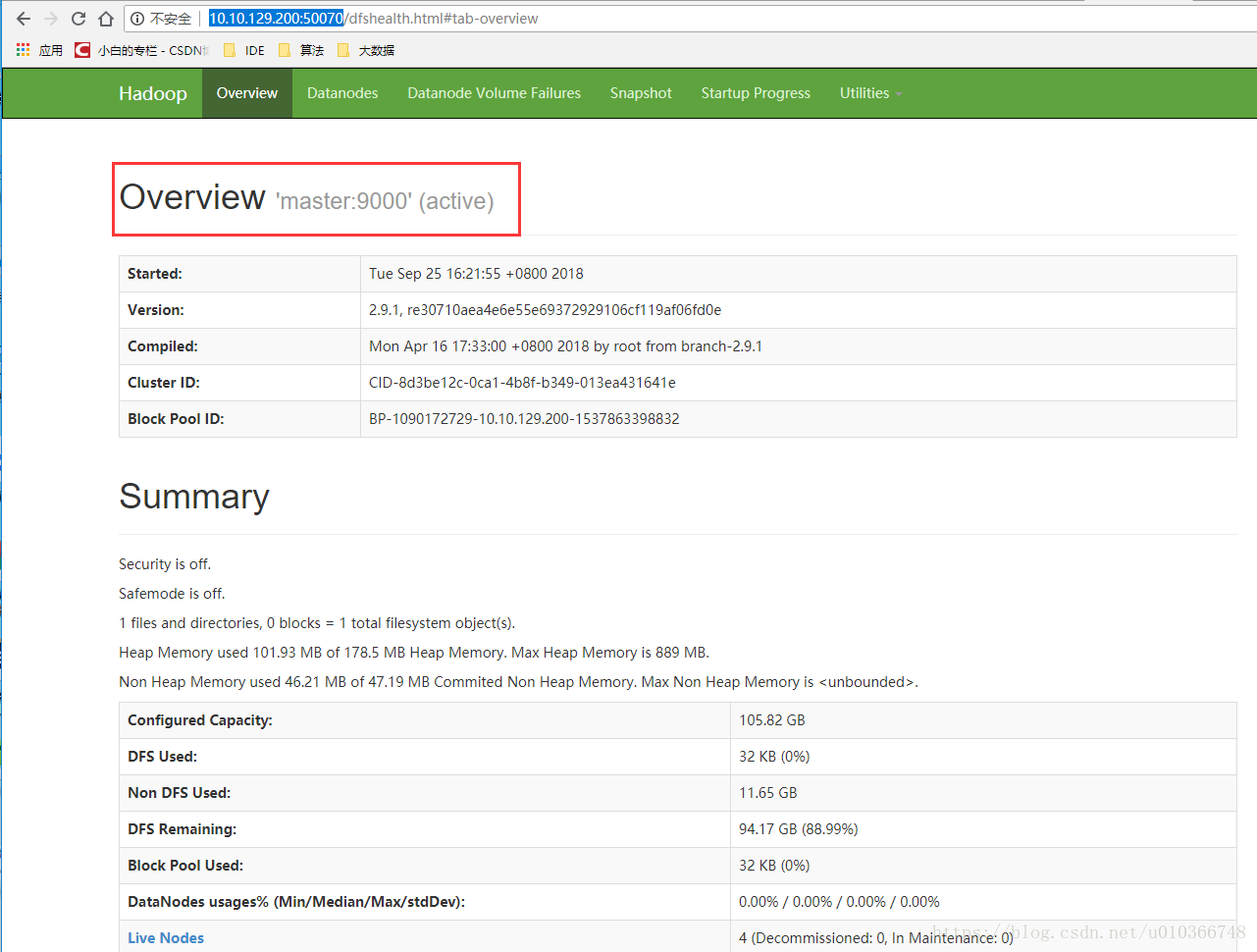The height and width of the screenshot is (952, 1257).
Task: Expand the Utilities dropdown menu
Action: pos(870,93)
